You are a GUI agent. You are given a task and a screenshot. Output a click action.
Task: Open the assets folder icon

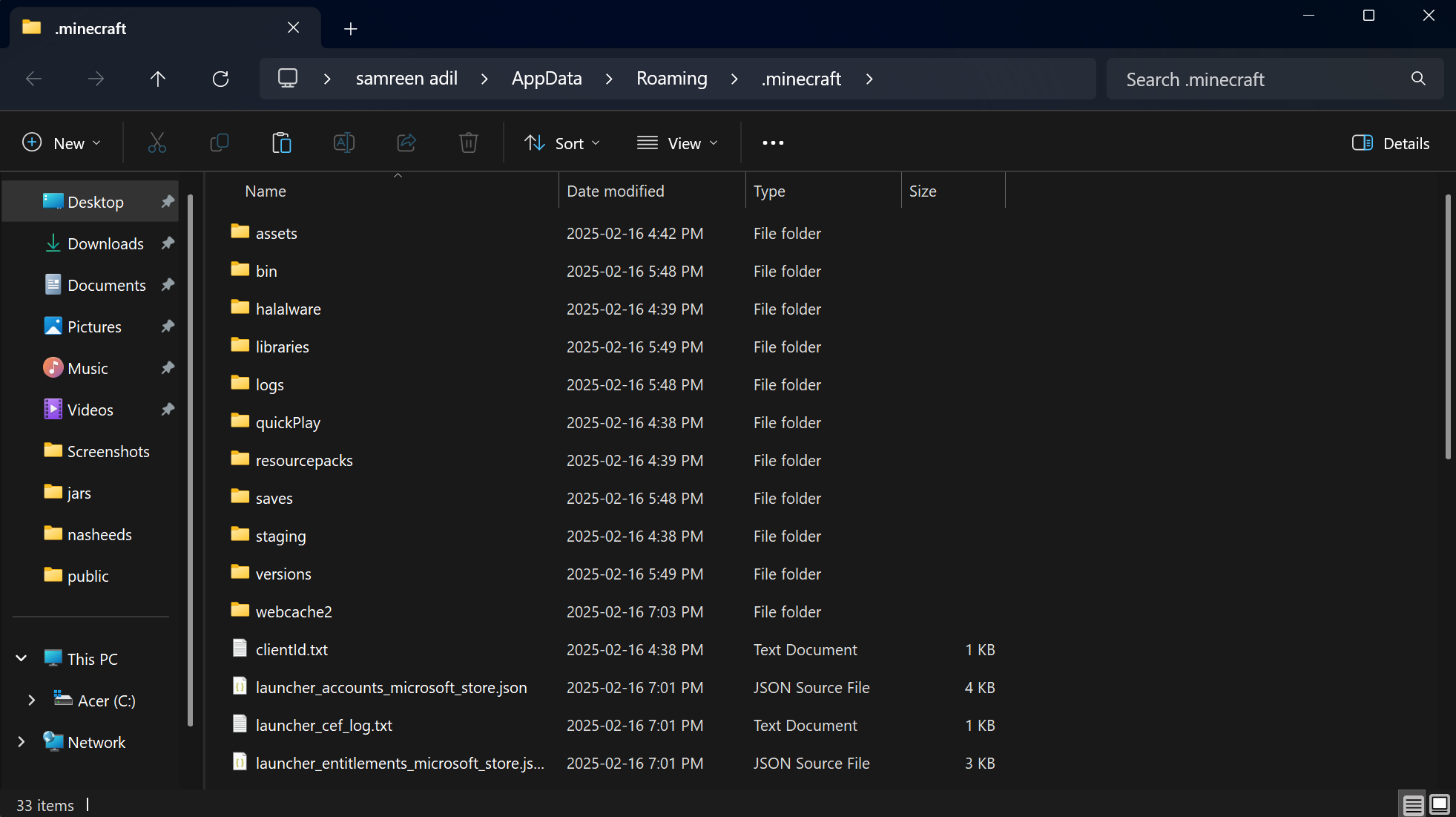[x=240, y=232]
